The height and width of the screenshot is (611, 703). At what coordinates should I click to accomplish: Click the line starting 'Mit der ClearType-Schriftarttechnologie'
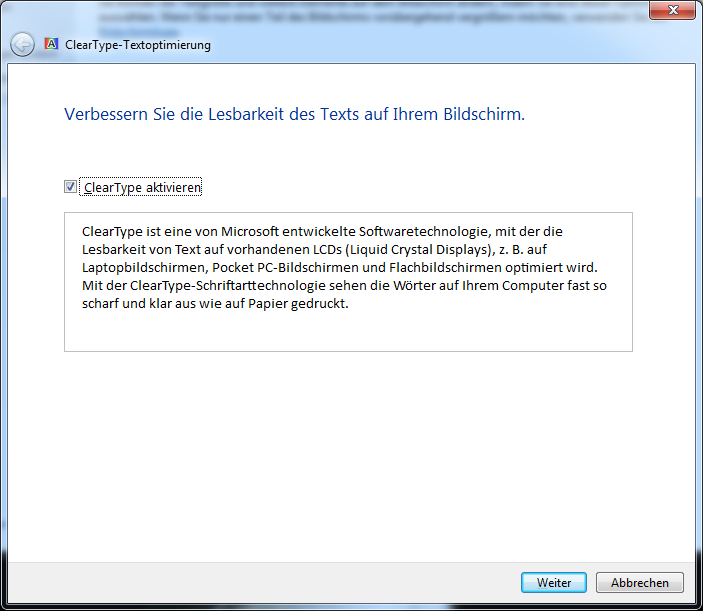click(344, 286)
